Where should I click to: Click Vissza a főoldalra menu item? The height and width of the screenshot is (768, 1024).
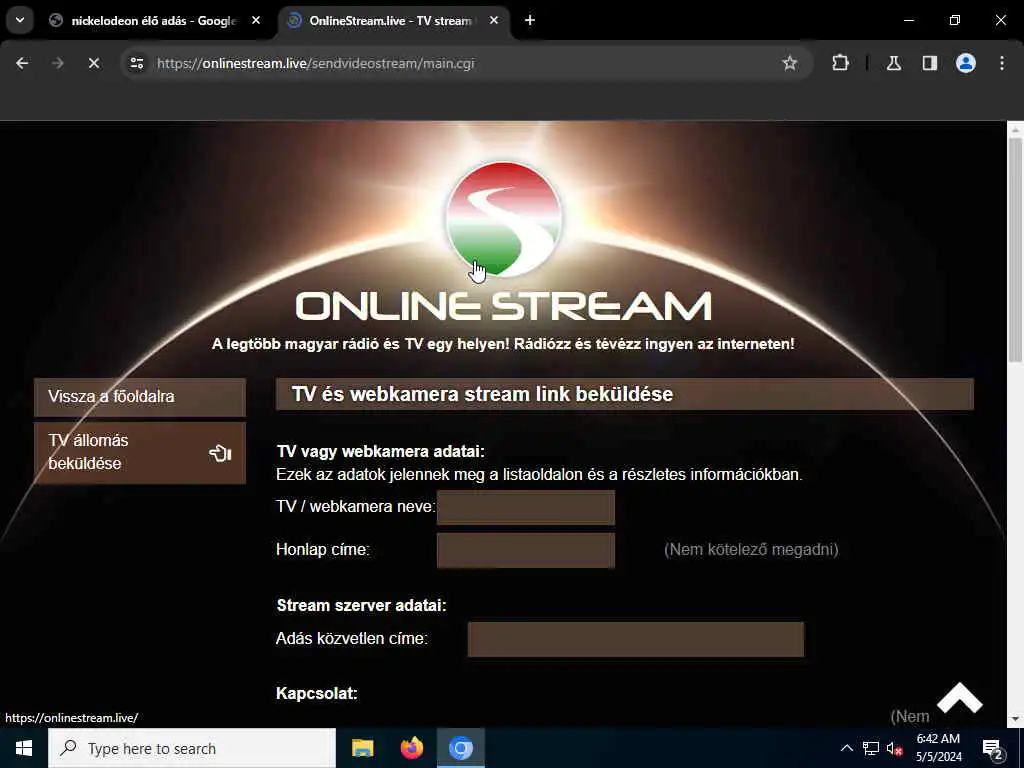tap(140, 397)
